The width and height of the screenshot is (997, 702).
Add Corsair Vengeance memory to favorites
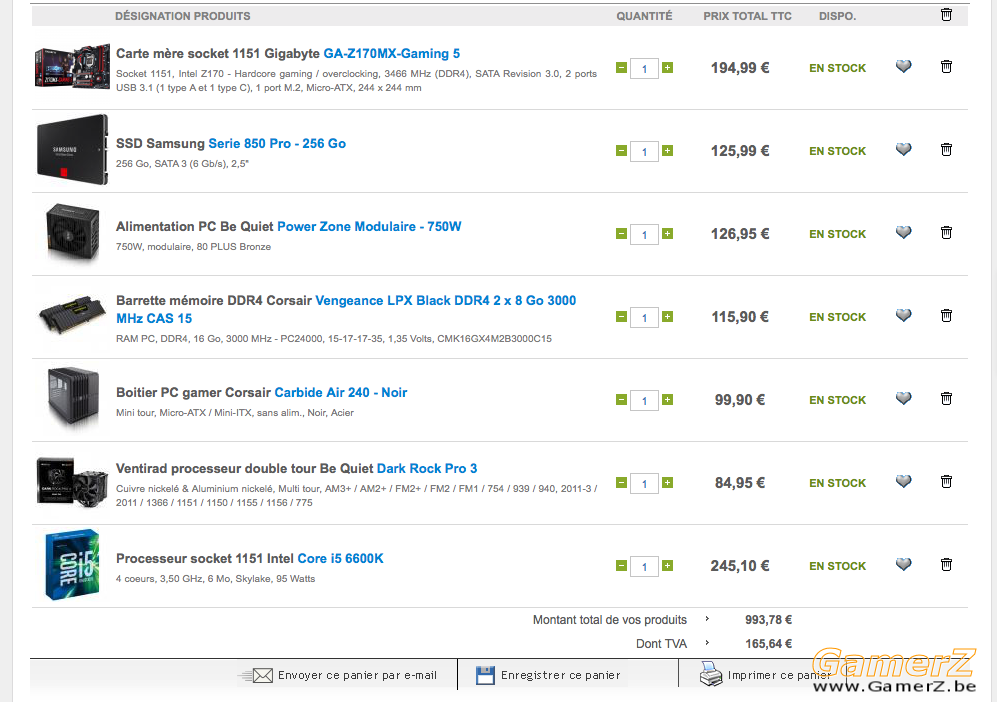coord(904,315)
